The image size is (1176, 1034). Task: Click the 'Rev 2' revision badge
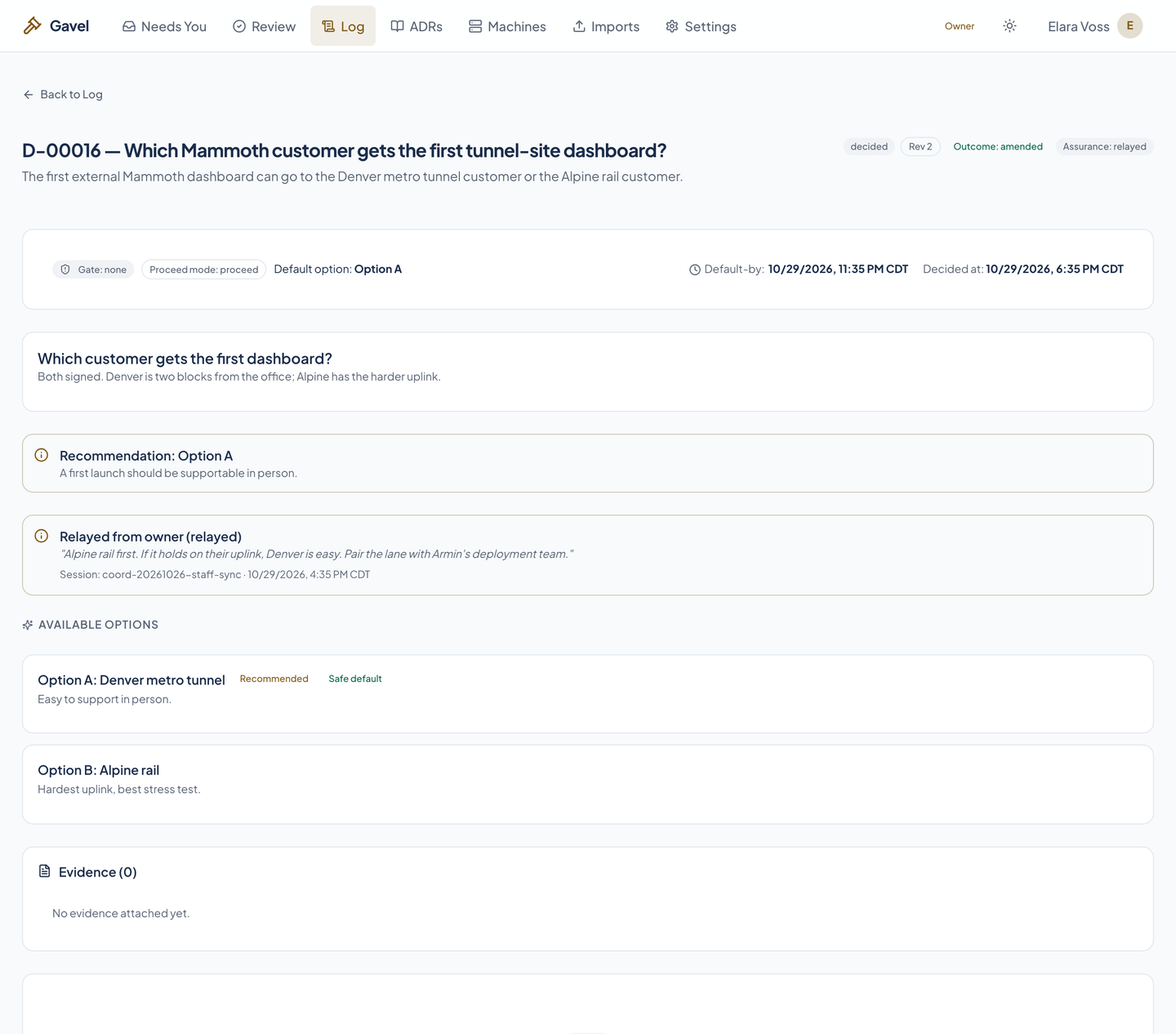click(x=920, y=147)
